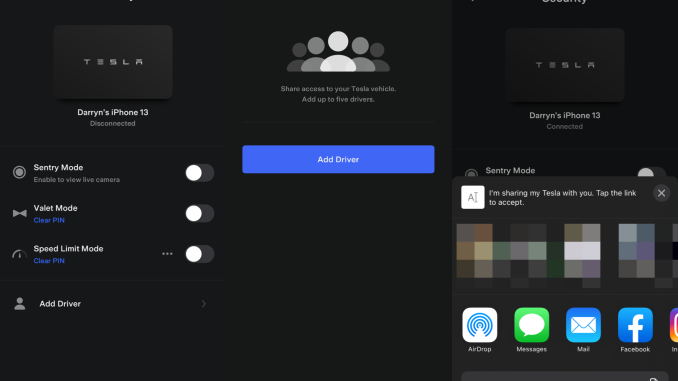Toggle Speed Limit Mode switch
Screen dimensions: 678x381
199,254
